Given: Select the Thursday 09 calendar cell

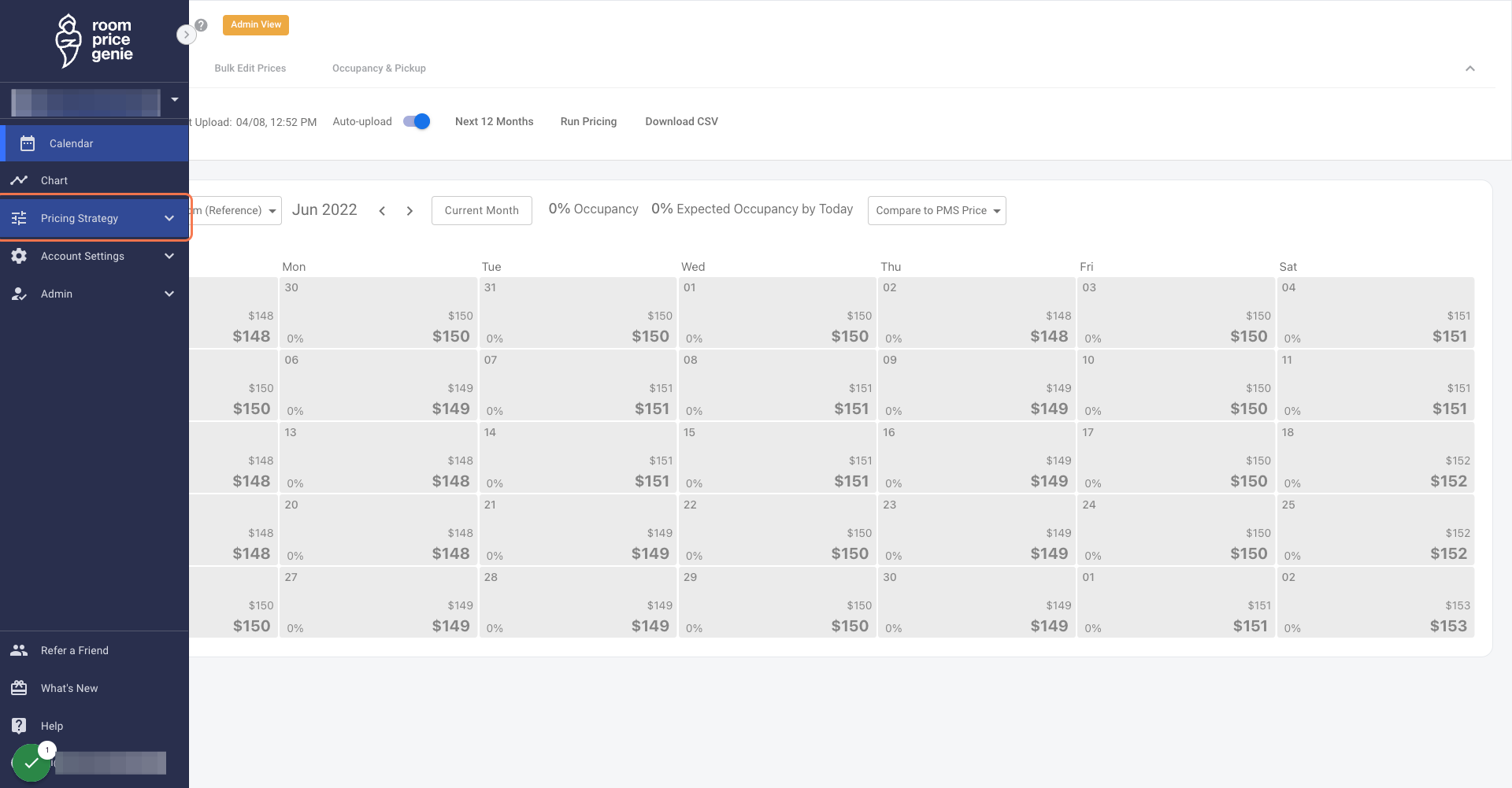Looking at the screenshot, I should coord(976,385).
